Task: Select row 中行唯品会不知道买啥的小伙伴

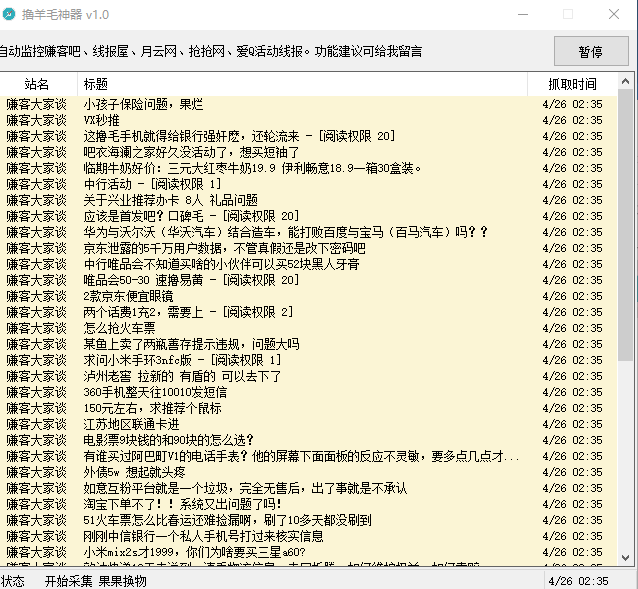Action: pyautogui.click(x=308, y=264)
